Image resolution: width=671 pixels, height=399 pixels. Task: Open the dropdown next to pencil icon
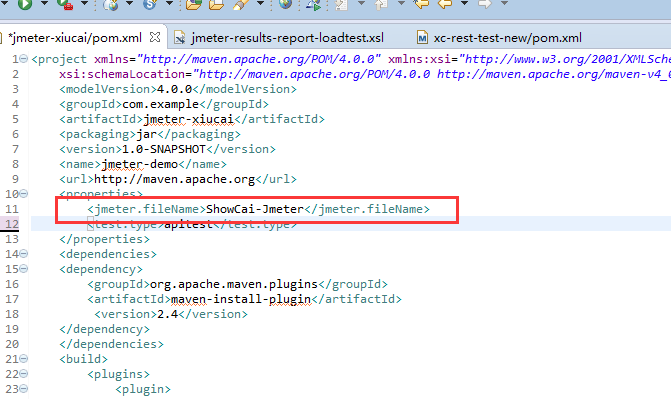[260, 3]
